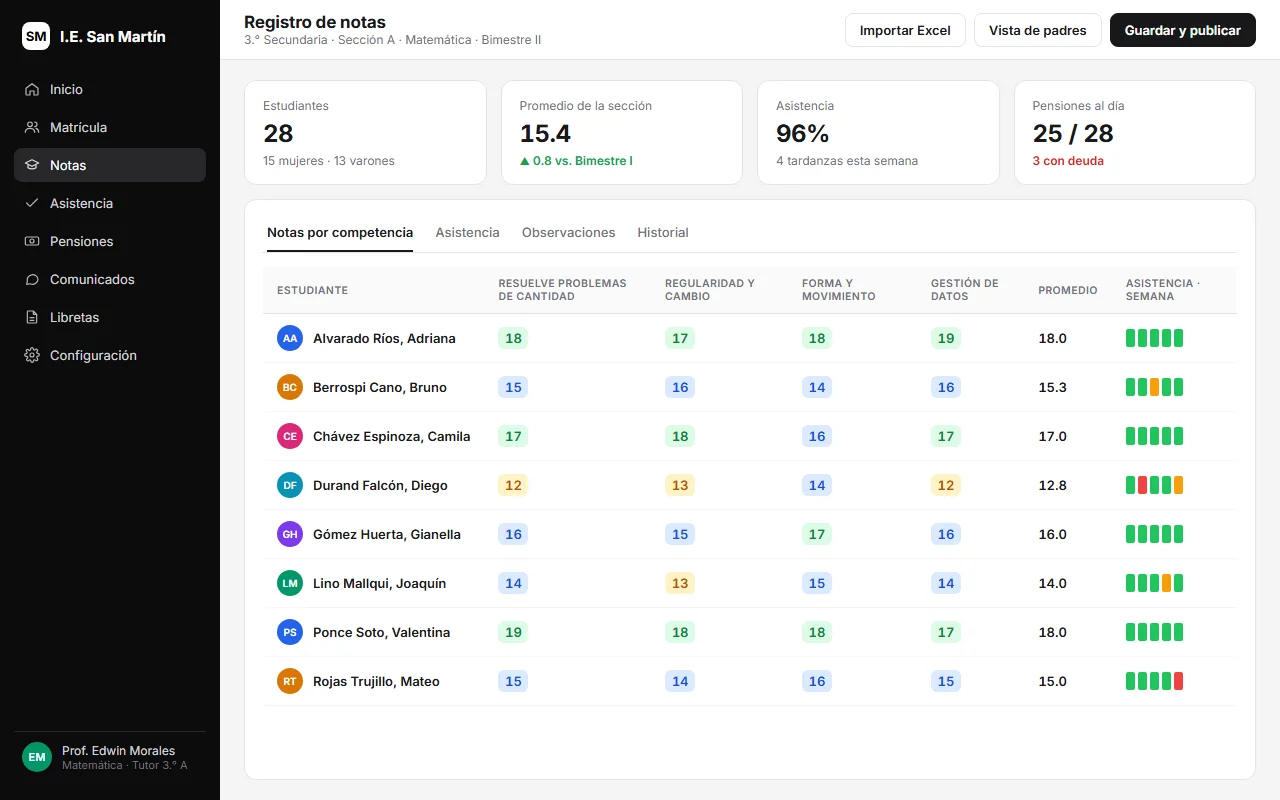The height and width of the screenshot is (800, 1280).
Task: Click the Matrícula people icon
Action: 32,127
